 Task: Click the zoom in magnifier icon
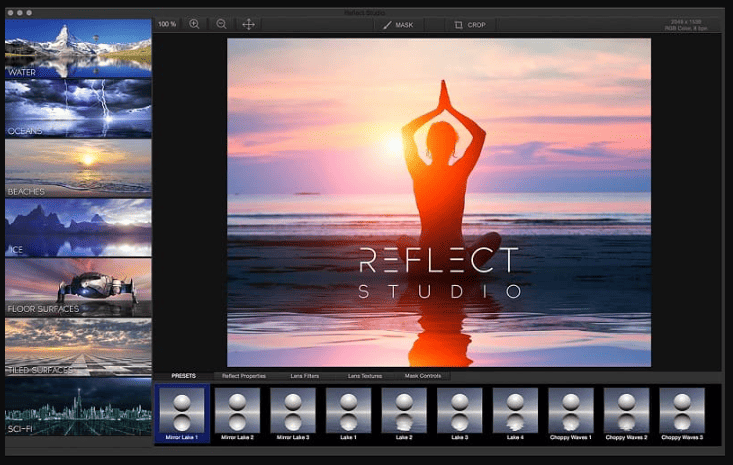(194, 24)
